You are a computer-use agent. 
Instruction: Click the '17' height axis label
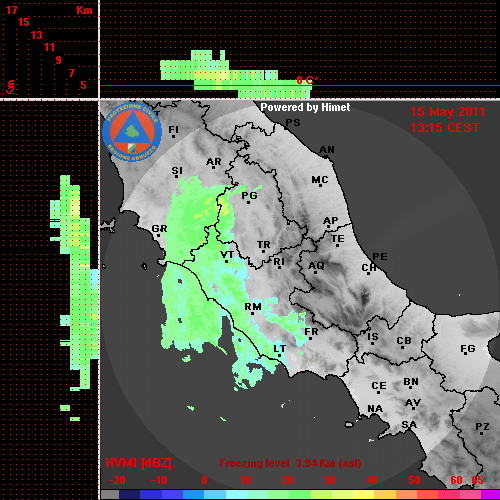(12, 10)
